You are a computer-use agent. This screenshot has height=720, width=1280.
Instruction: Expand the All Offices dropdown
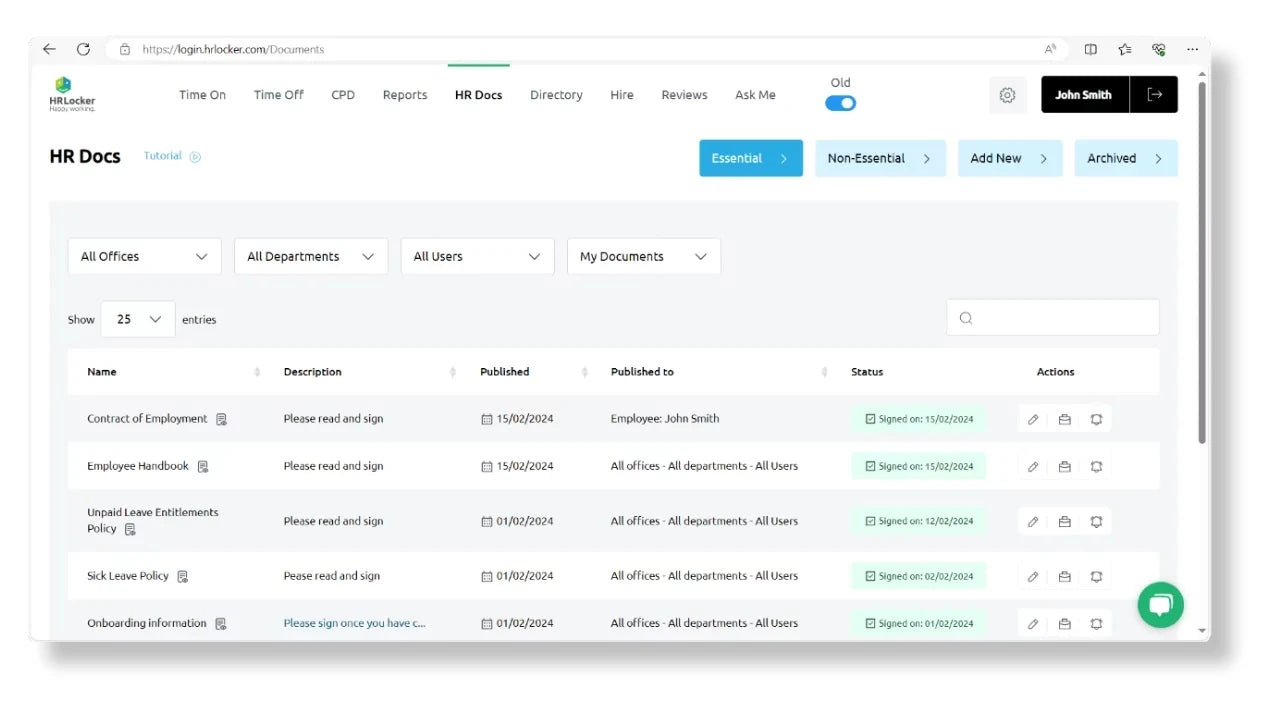(144, 257)
